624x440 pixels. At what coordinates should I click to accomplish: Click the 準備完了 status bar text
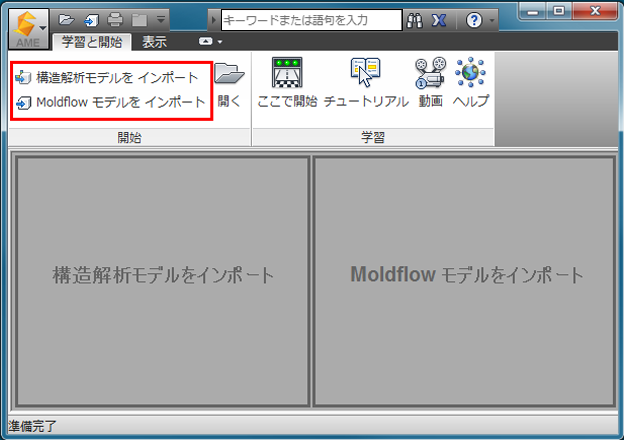click(x=32, y=426)
